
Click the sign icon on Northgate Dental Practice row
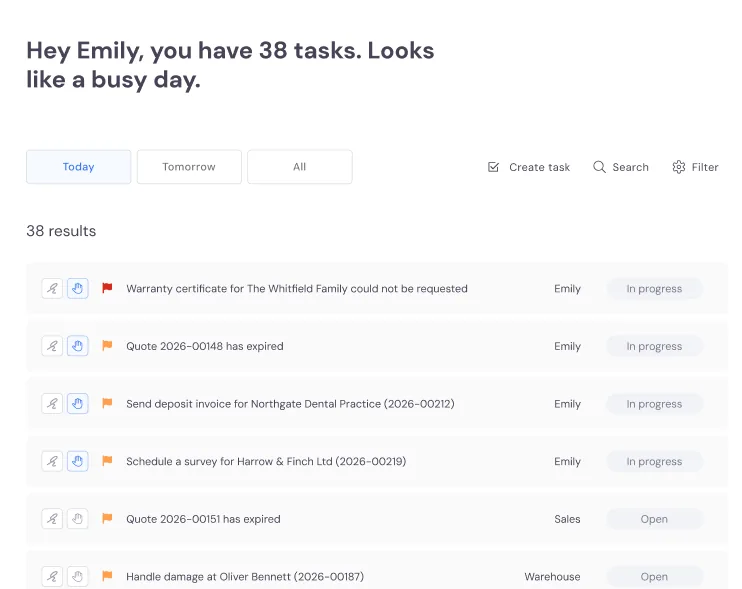coord(52,404)
